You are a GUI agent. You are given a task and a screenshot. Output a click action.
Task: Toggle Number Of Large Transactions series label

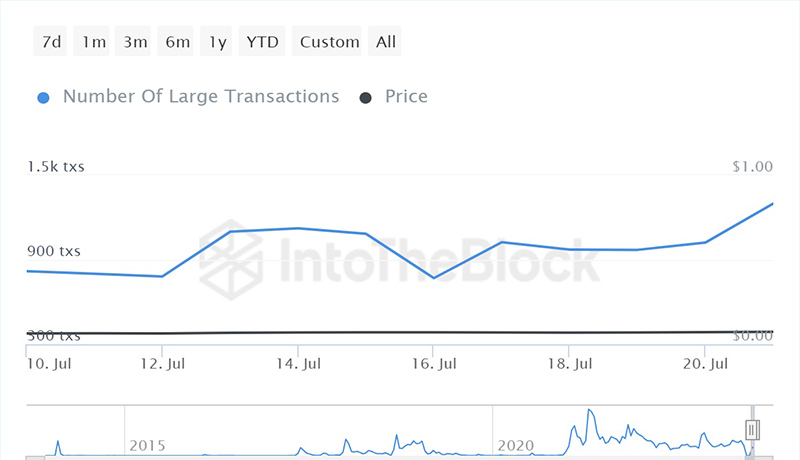pyautogui.click(x=200, y=97)
